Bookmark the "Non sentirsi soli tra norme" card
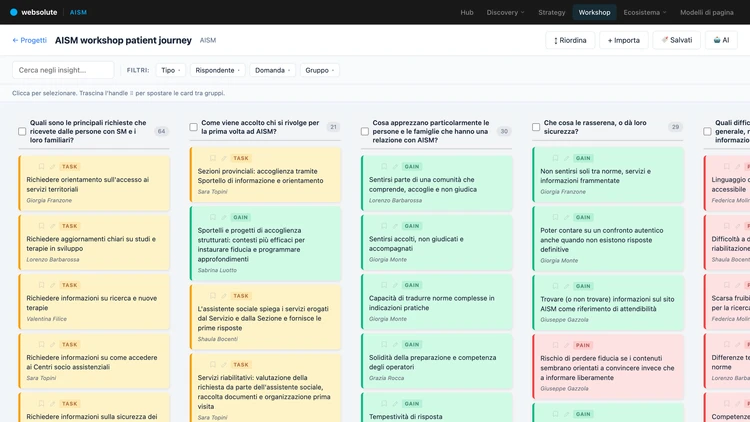This screenshot has height=422, width=750. 555,158
